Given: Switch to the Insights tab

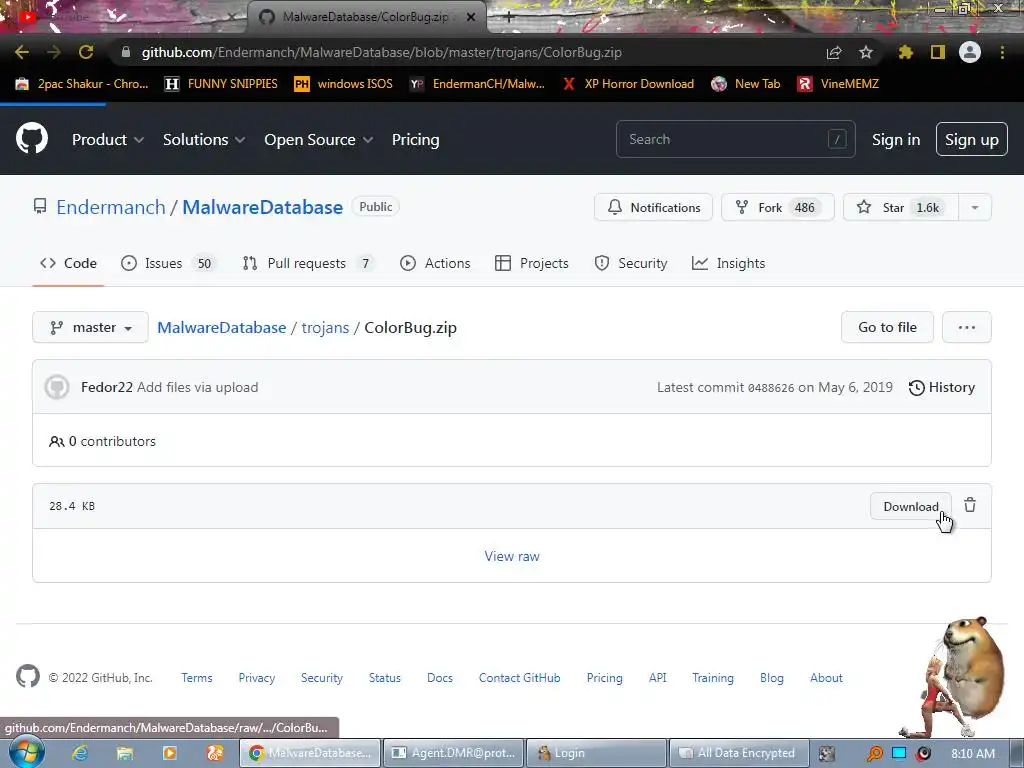Looking at the screenshot, I should (x=728, y=263).
